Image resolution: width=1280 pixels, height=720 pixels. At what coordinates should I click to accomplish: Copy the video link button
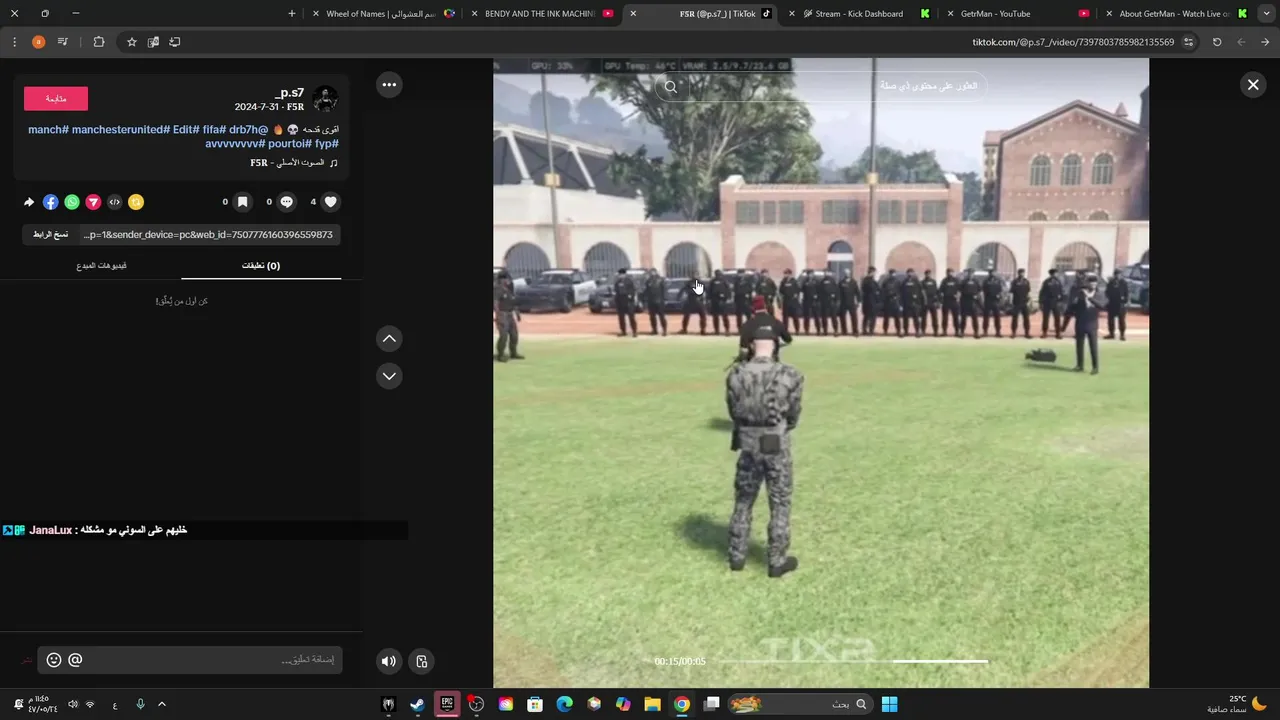coord(50,234)
